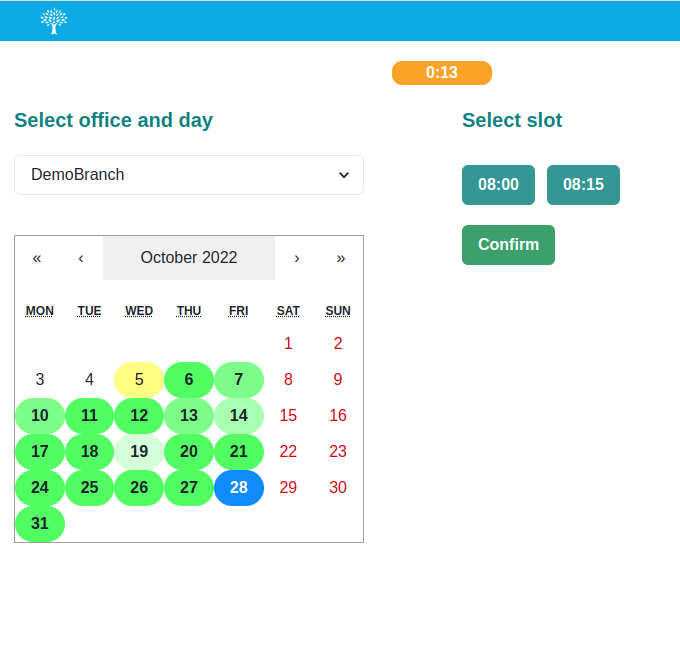Select October 7 on calendar

click(x=239, y=379)
